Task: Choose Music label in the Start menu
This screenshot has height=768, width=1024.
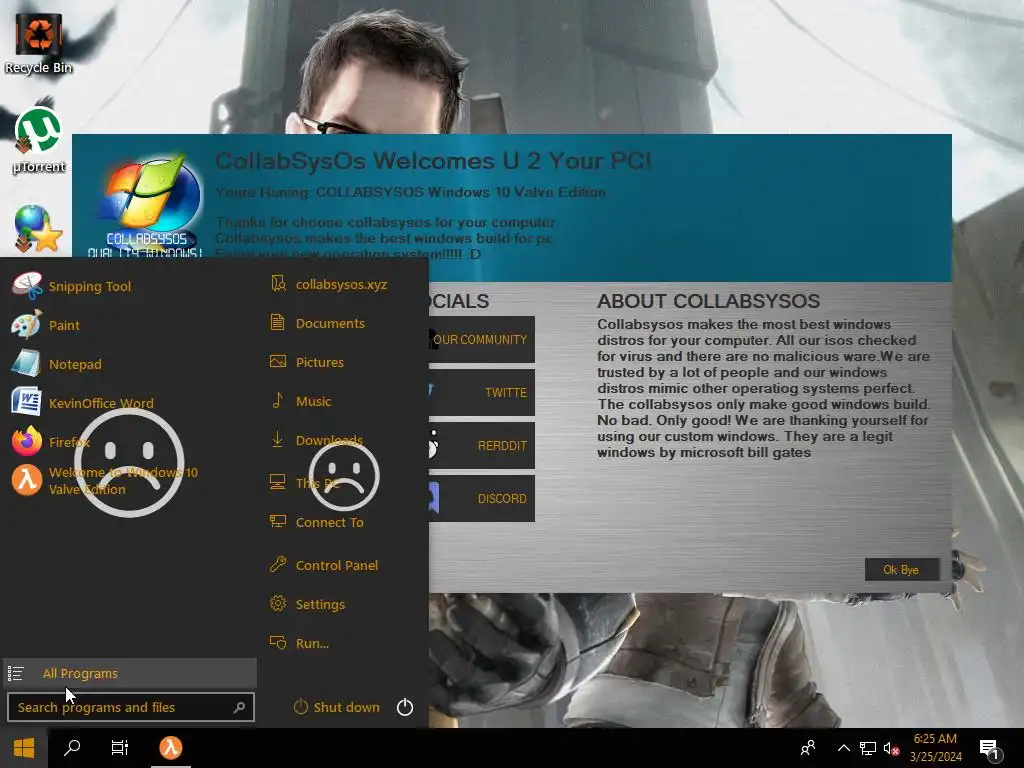Action: click(x=313, y=401)
